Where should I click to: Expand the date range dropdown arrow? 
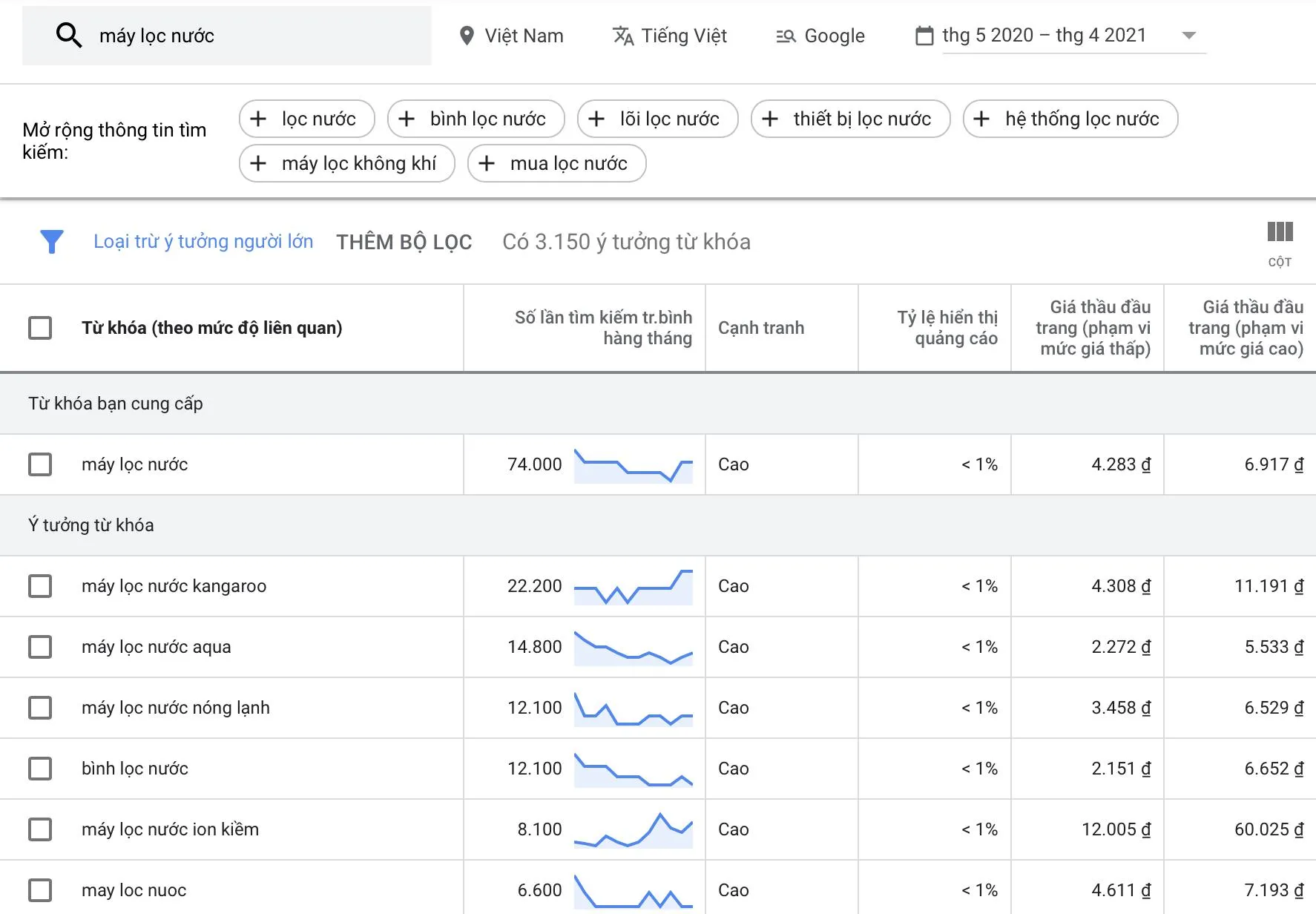[1188, 36]
